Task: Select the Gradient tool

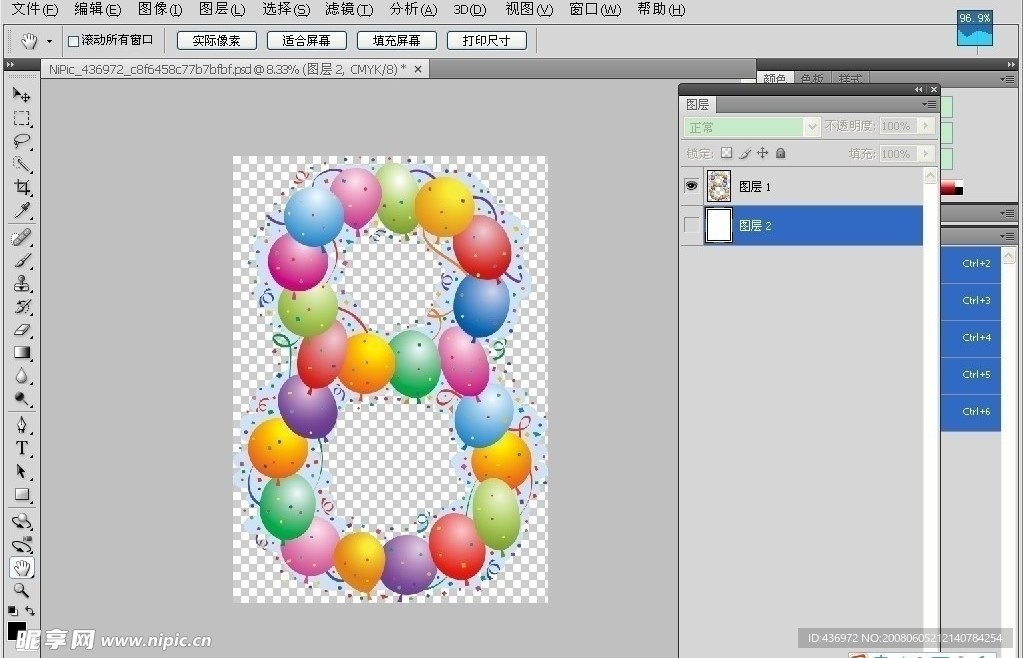Action: tap(22, 353)
